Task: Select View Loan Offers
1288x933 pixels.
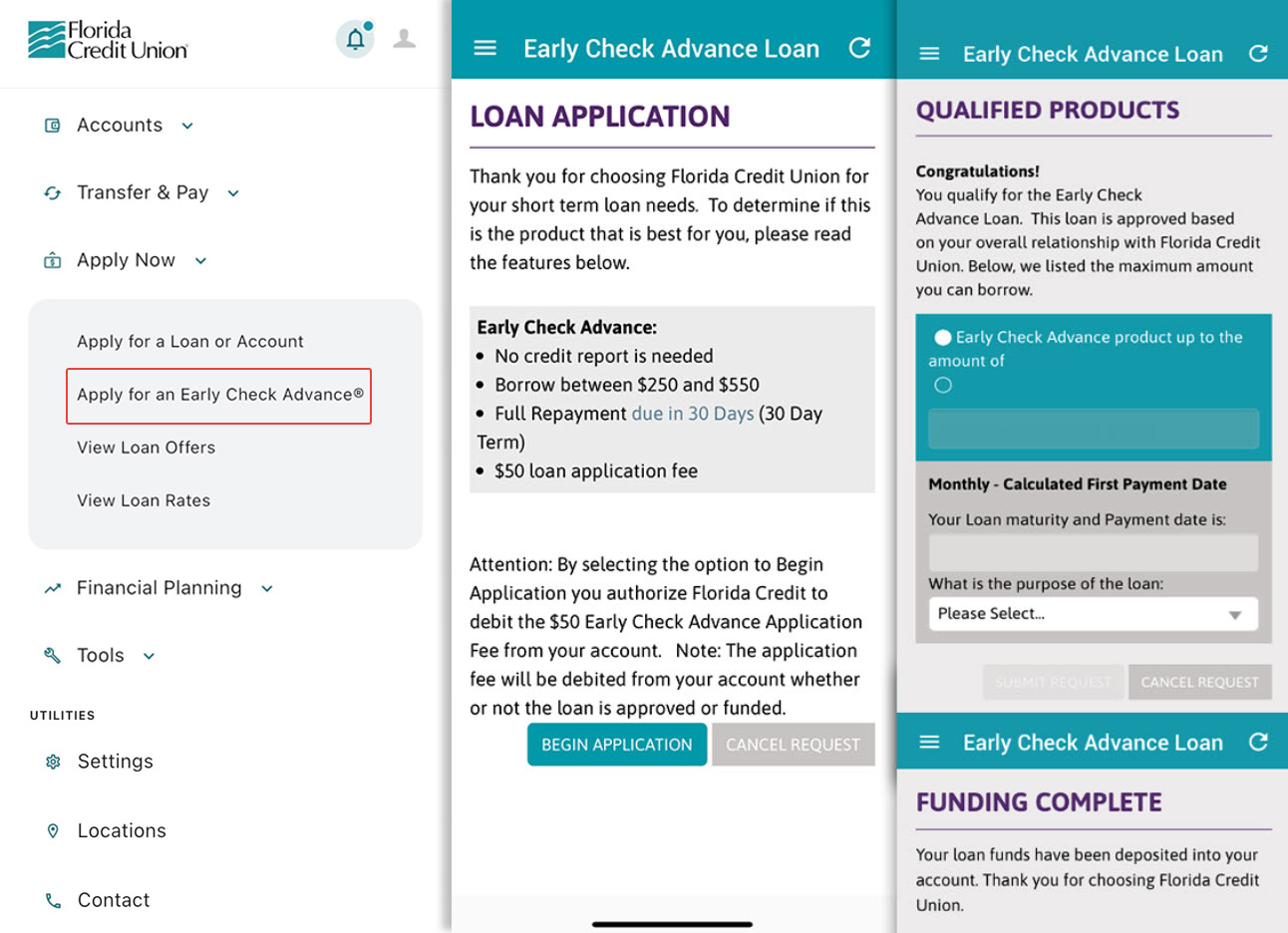Action: [x=147, y=449]
